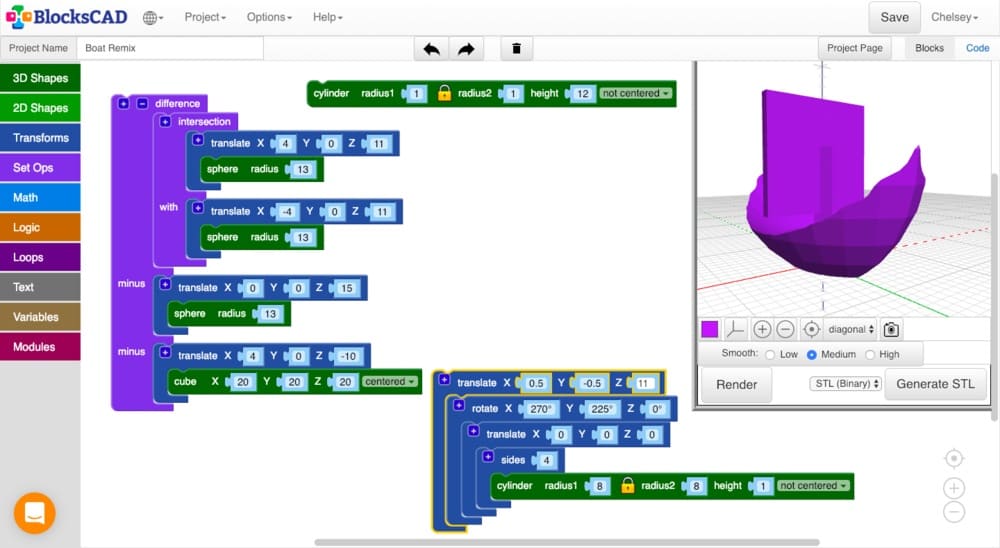Switch to the Blocks tab
The image size is (1000, 548).
tap(929, 48)
